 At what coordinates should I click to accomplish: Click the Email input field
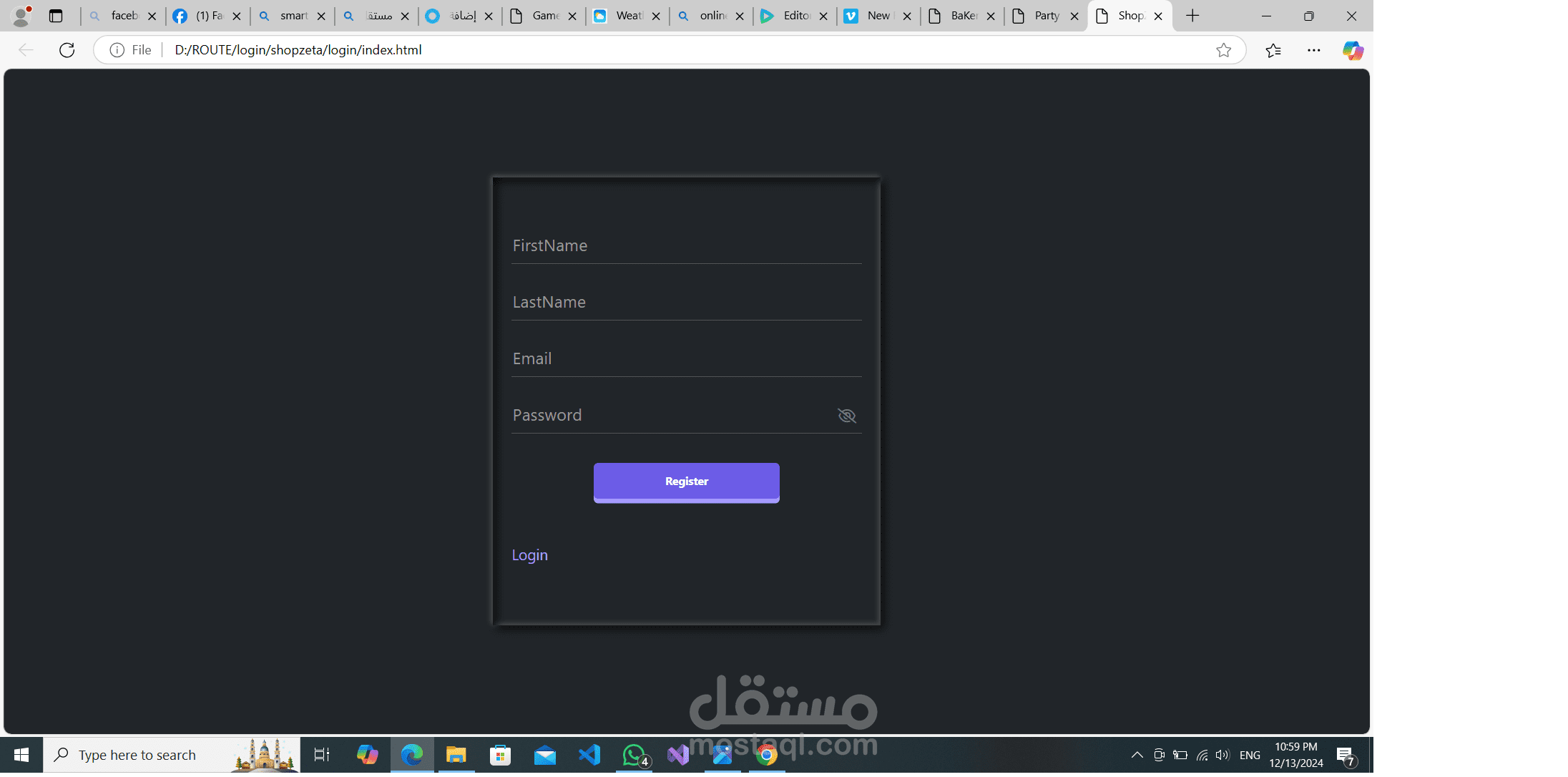686,358
